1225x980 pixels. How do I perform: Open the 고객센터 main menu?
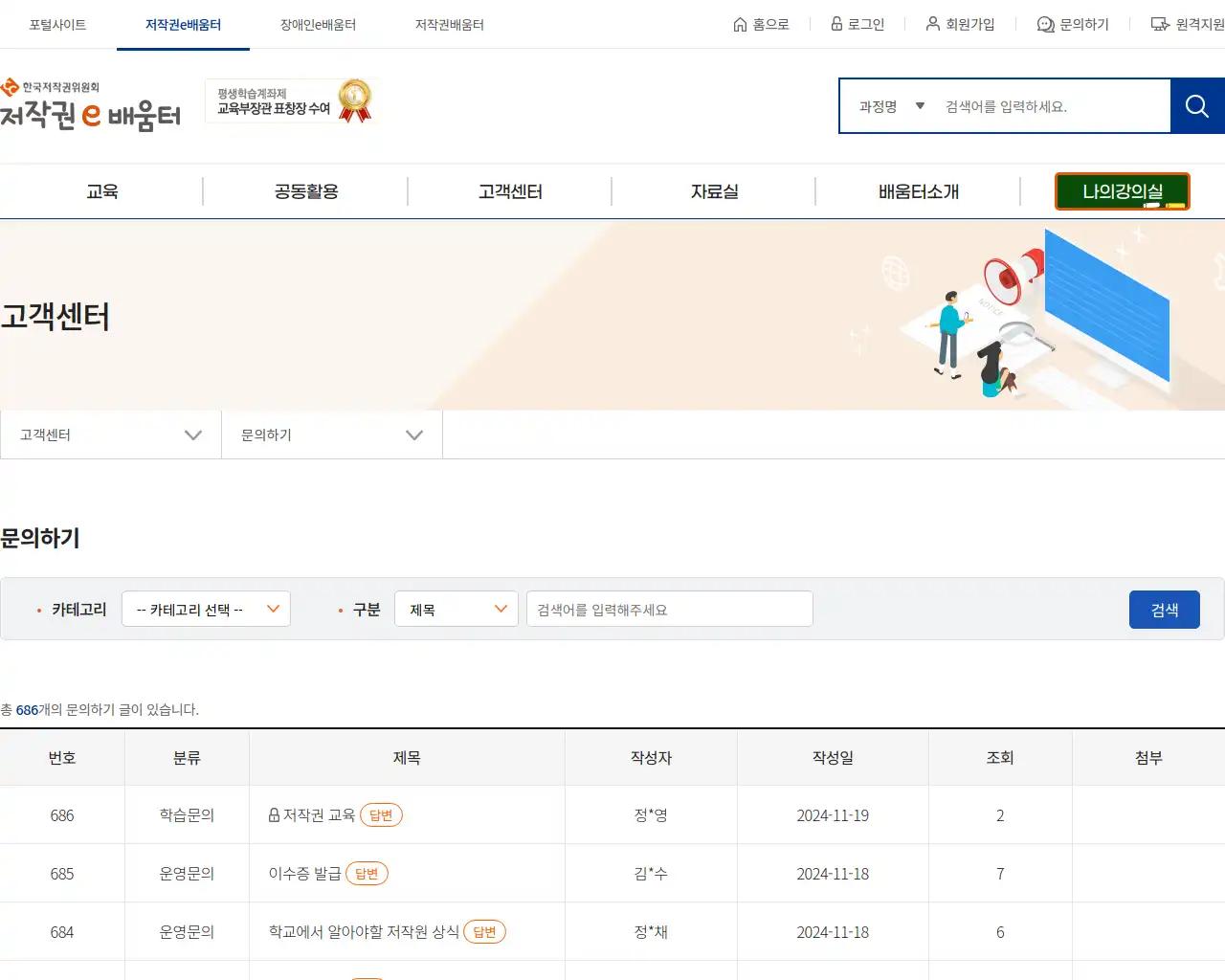tap(510, 191)
